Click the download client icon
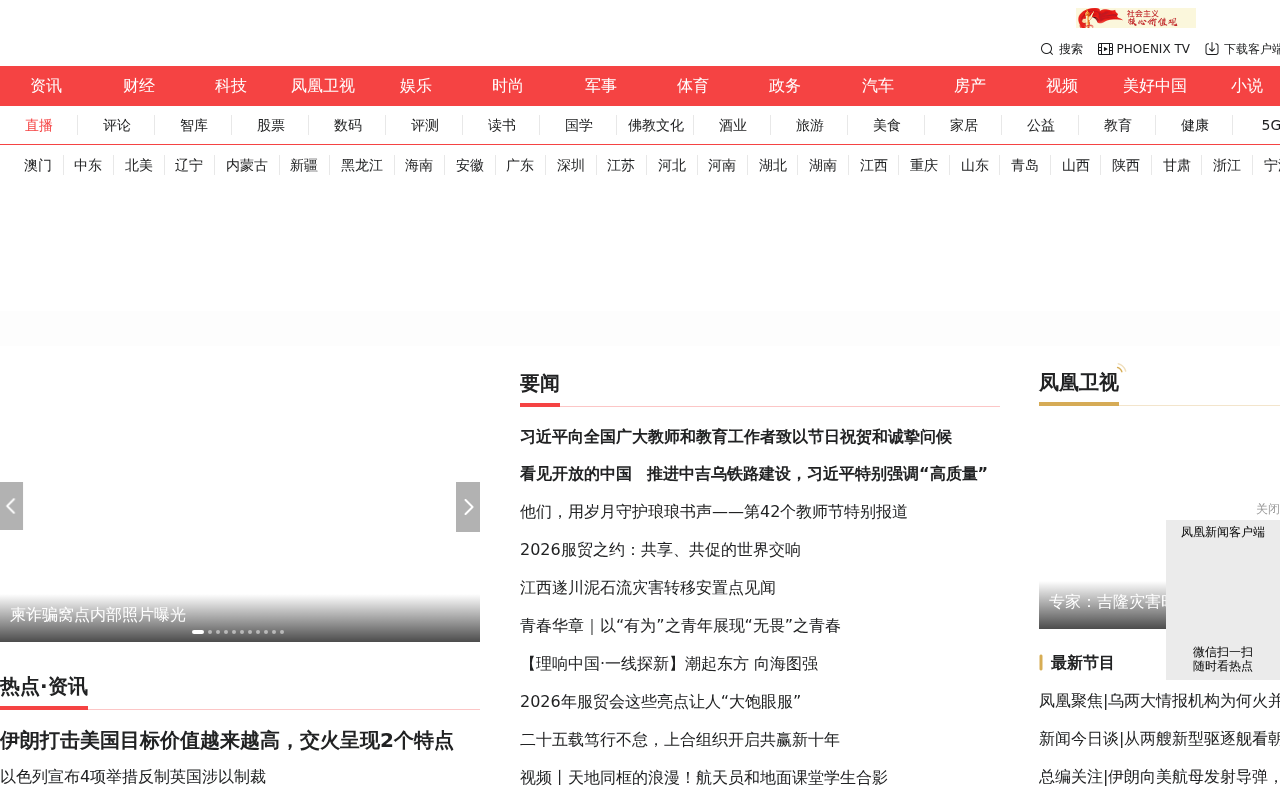The image size is (1280, 800). pyautogui.click(x=1212, y=49)
